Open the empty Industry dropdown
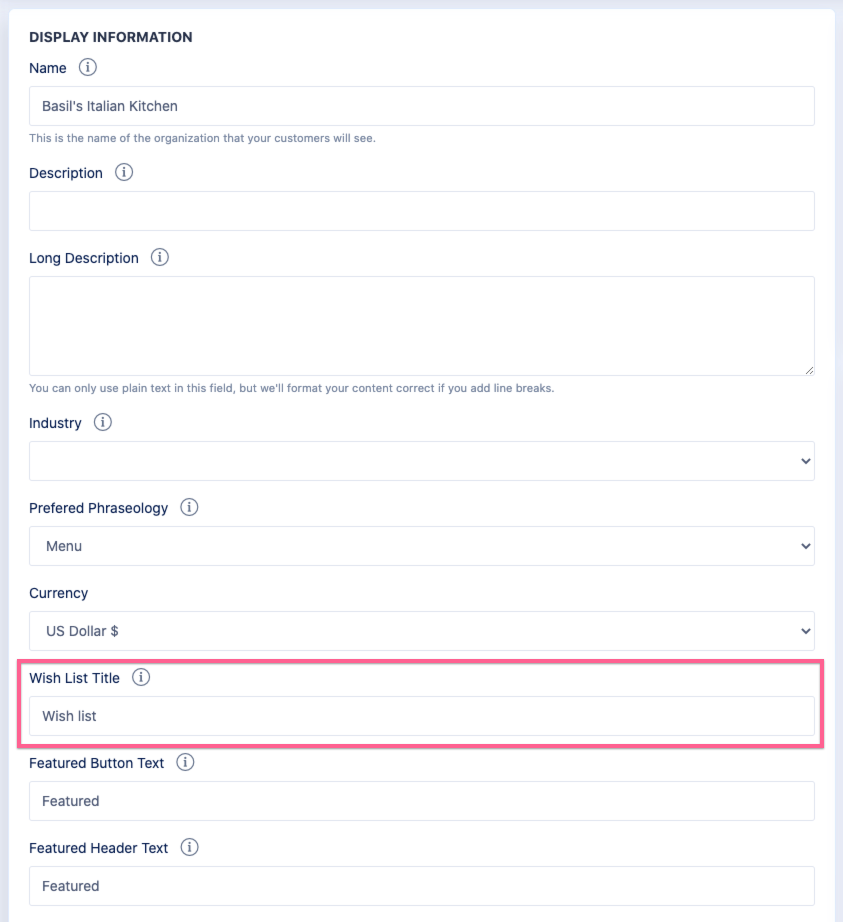 tap(421, 461)
